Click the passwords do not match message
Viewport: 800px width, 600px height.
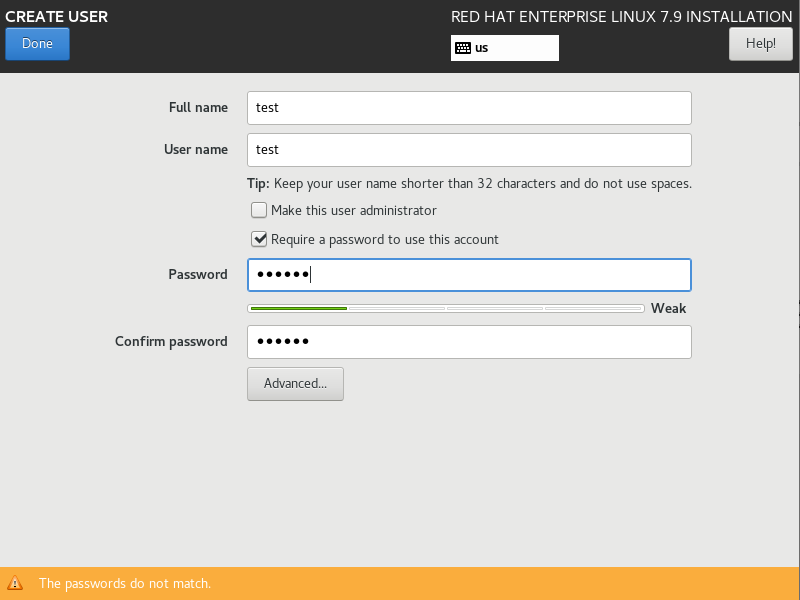click(125, 583)
